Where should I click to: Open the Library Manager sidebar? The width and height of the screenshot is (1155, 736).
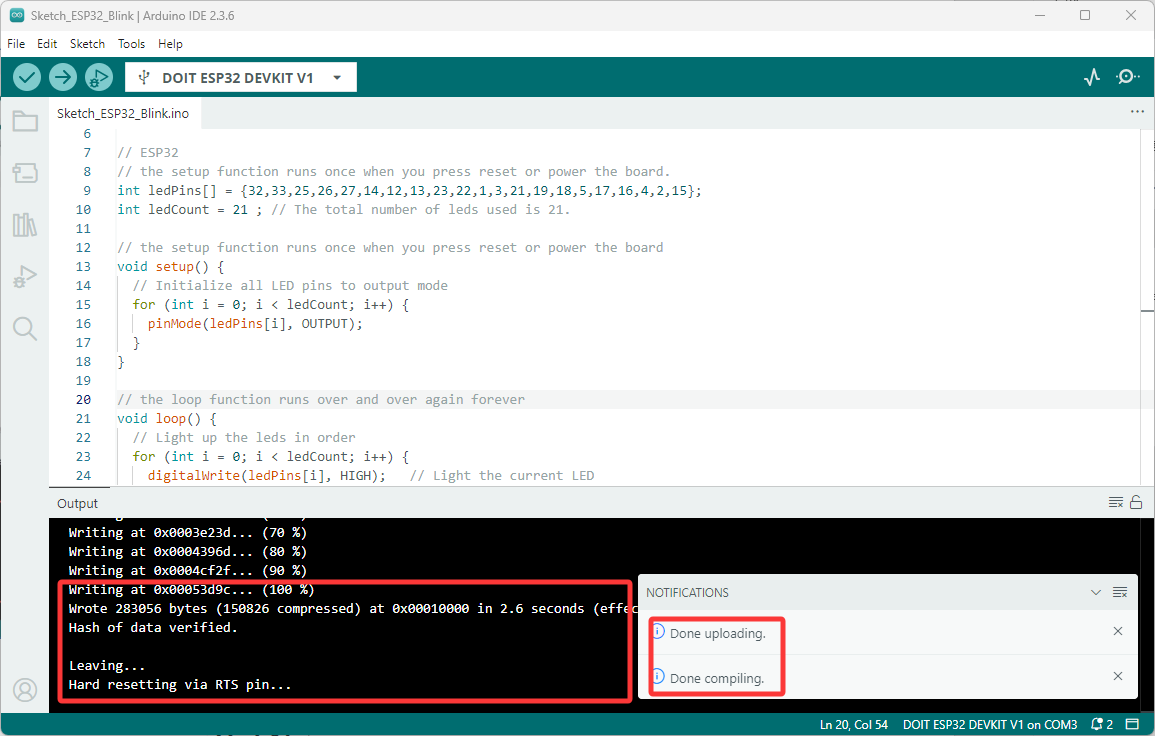pyautogui.click(x=25, y=225)
